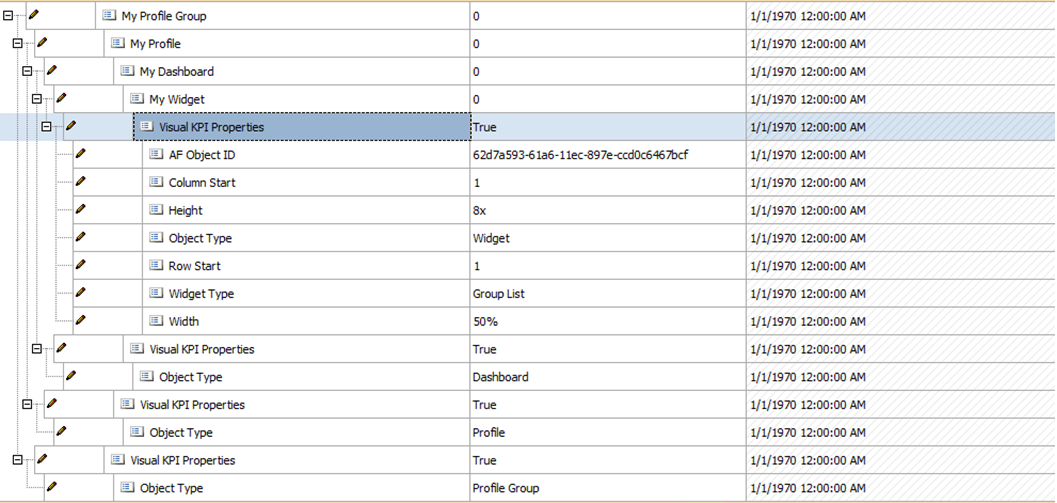Collapse the My Profile node
Viewport: 1057px width, 503px height.
[17, 44]
